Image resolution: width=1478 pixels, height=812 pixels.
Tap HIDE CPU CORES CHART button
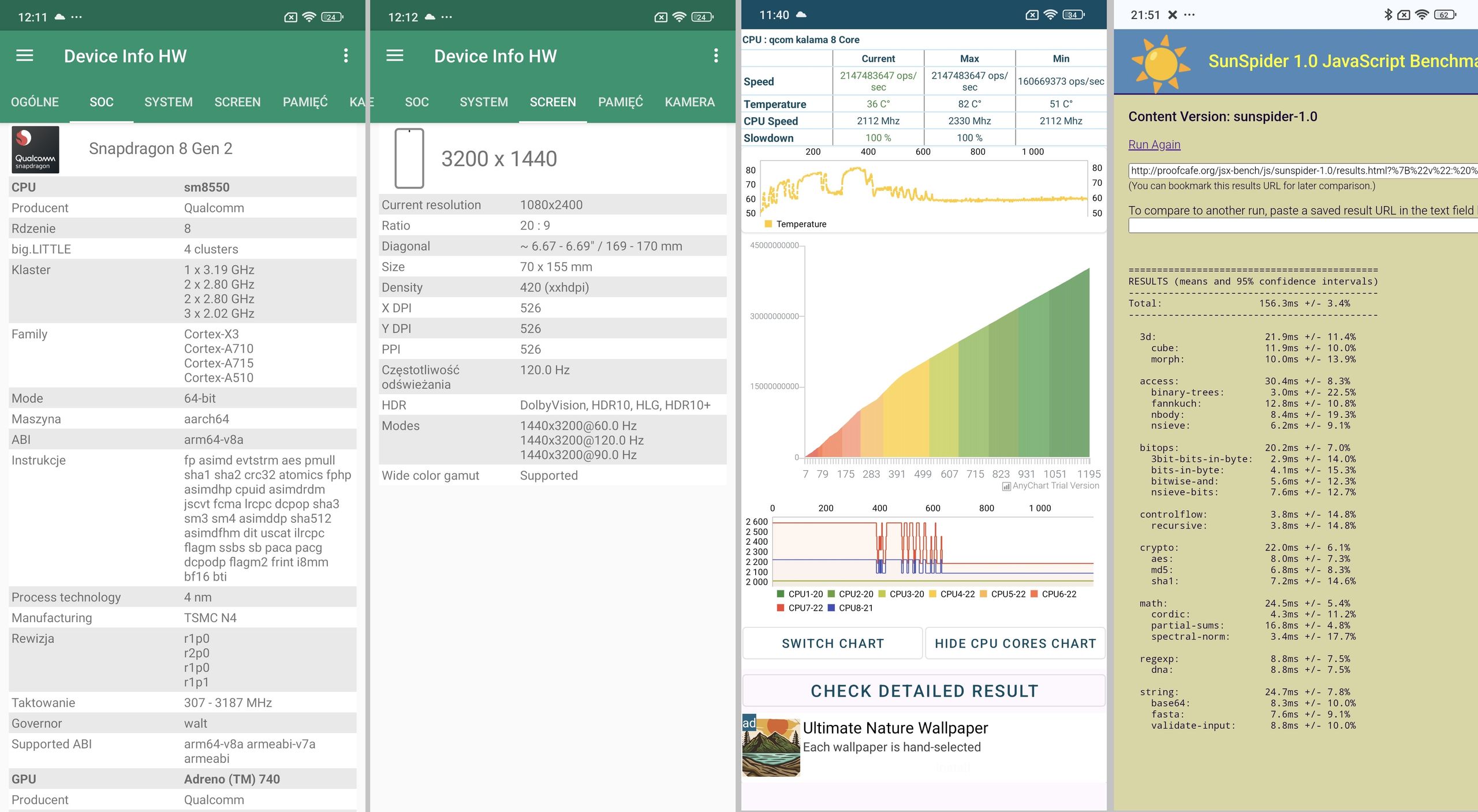click(1015, 643)
